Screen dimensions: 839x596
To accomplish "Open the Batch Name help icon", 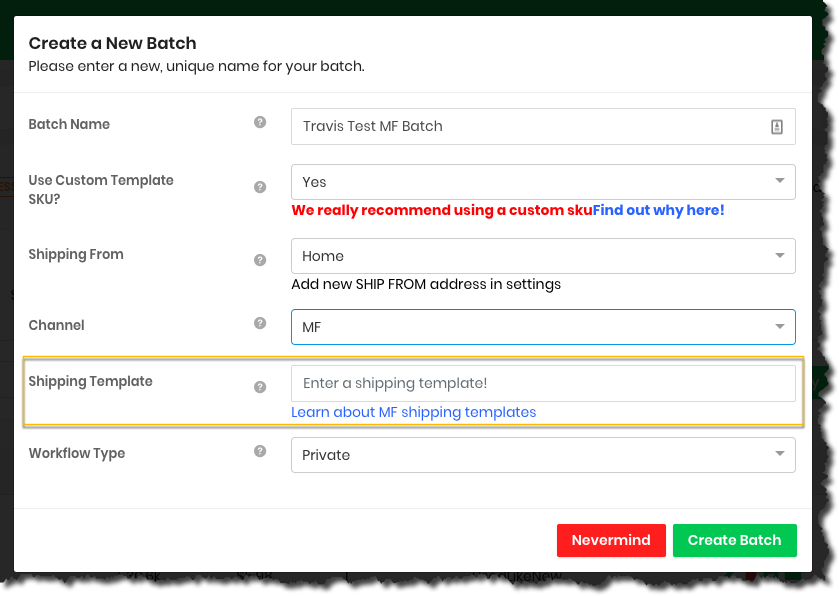I will [x=260, y=123].
